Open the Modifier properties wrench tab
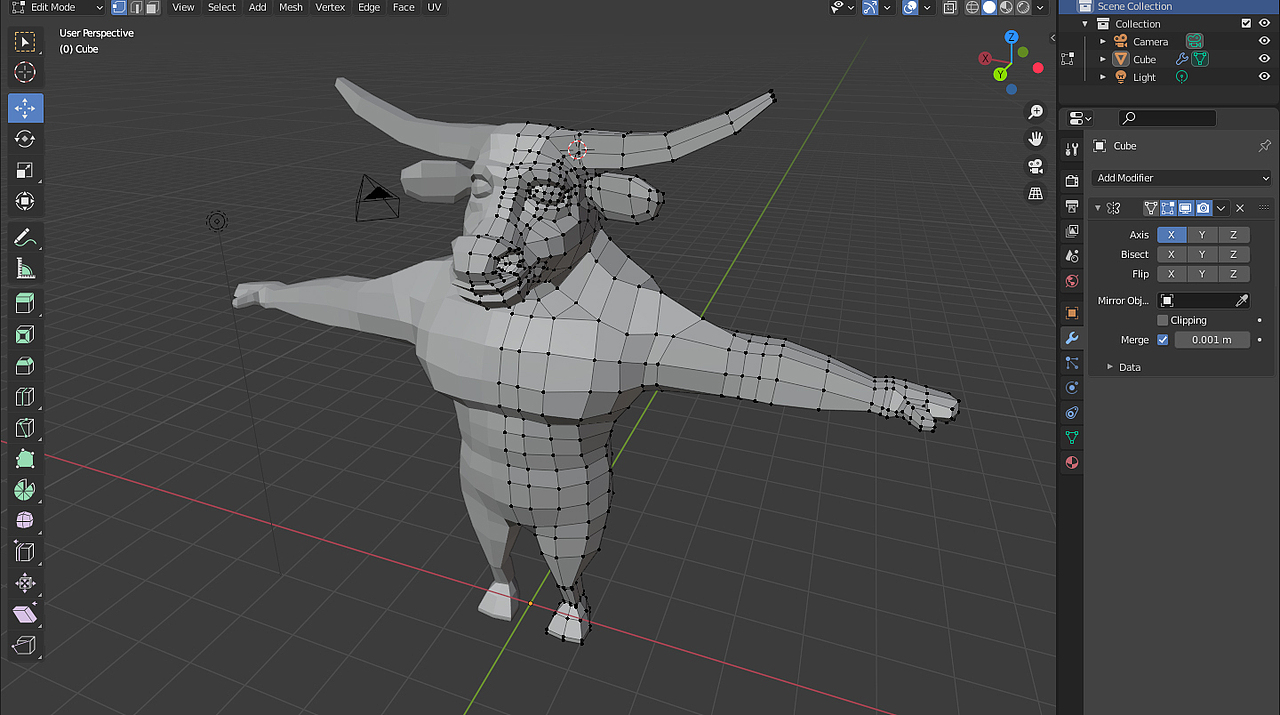 (1072, 339)
